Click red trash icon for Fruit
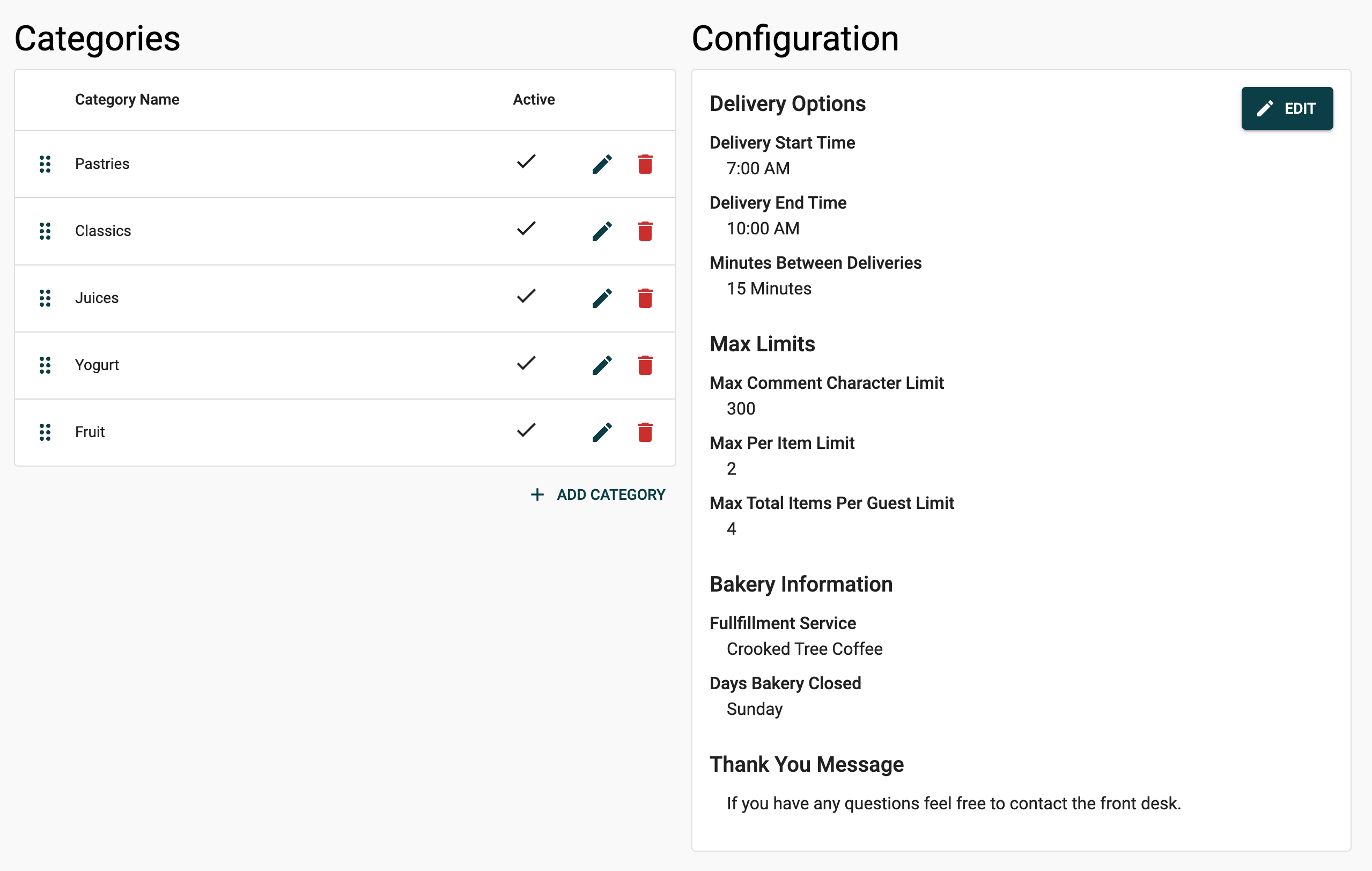This screenshot has height=871, width=1372. (x=644, y=432)
